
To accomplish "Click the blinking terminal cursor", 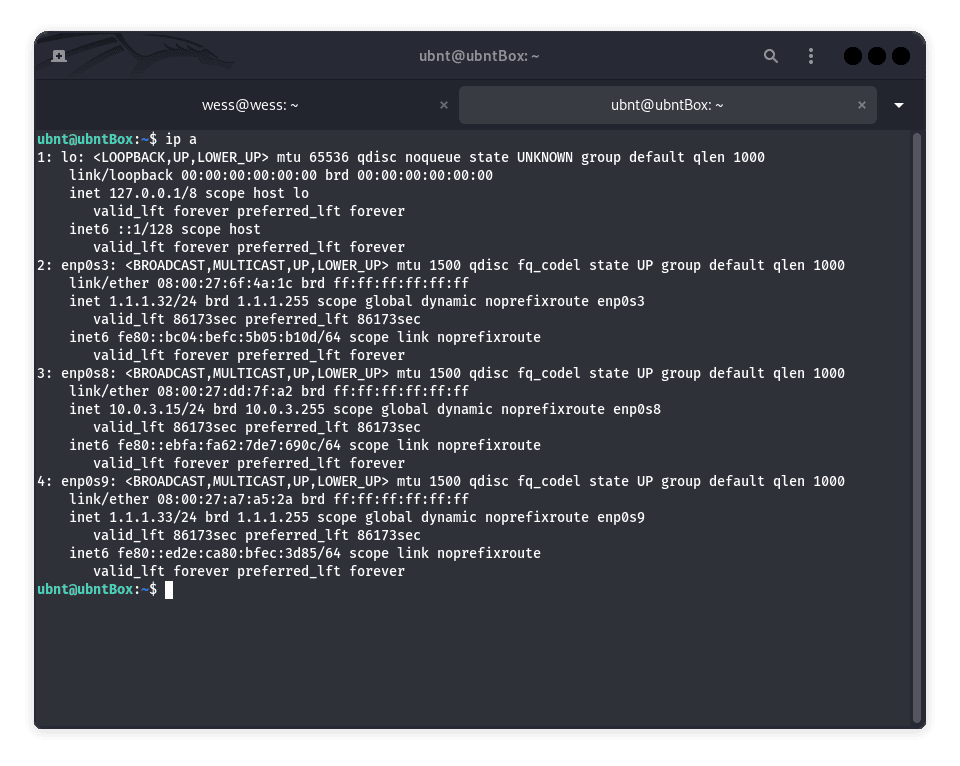I will [168, 589].
